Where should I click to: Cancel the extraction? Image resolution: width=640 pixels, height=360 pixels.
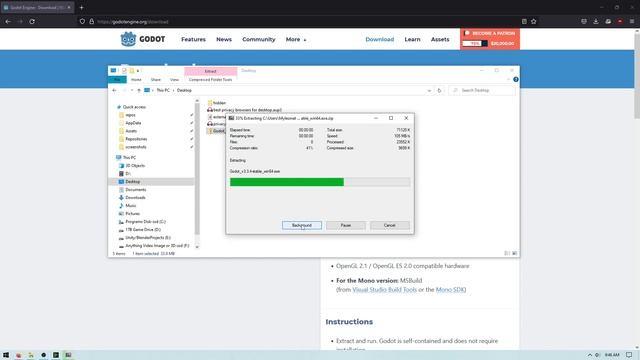[x=390, y=225]
